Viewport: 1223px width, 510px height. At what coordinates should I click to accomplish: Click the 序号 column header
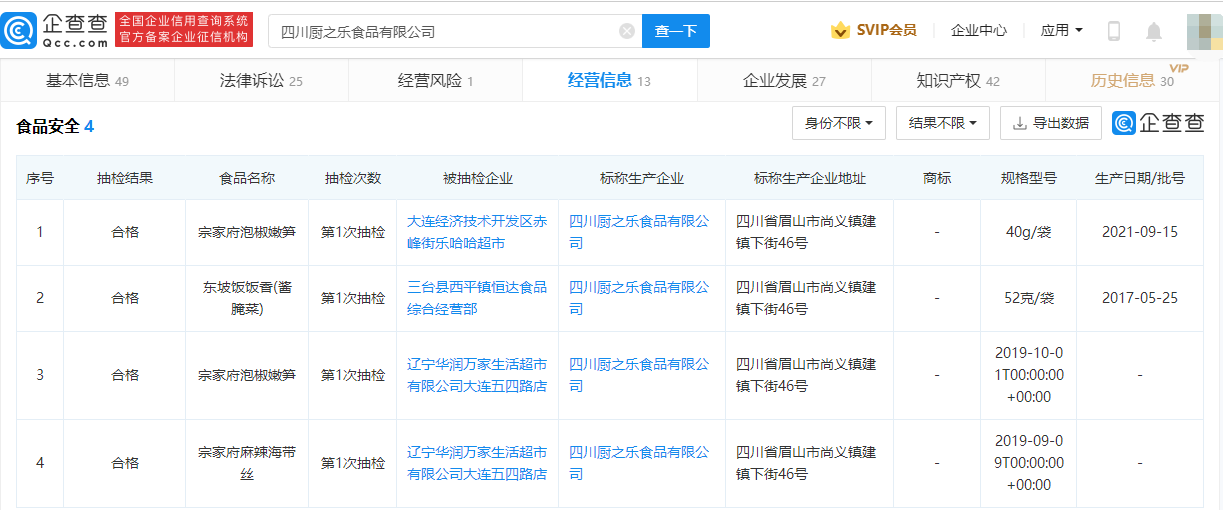point(40,178)
